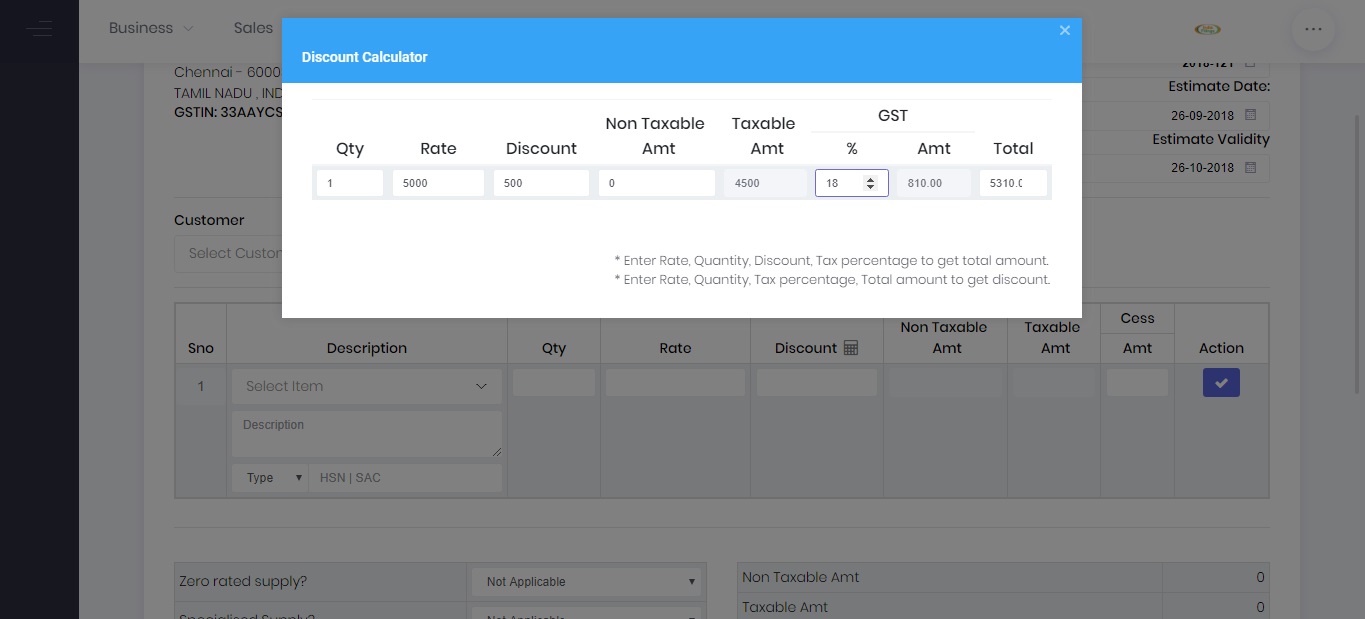The image size is (1365, 619).
Task: Increase GST percentage with the stepper arrow
Action: (x=870, y=178)
